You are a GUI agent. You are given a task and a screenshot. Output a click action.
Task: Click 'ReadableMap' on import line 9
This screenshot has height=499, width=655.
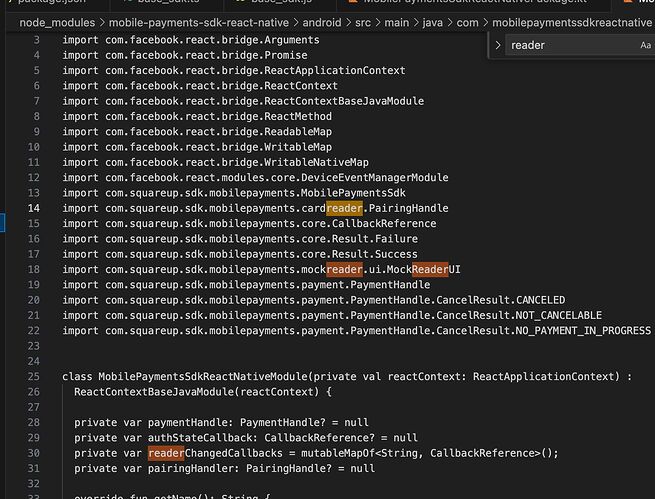(x=298, y=132)
